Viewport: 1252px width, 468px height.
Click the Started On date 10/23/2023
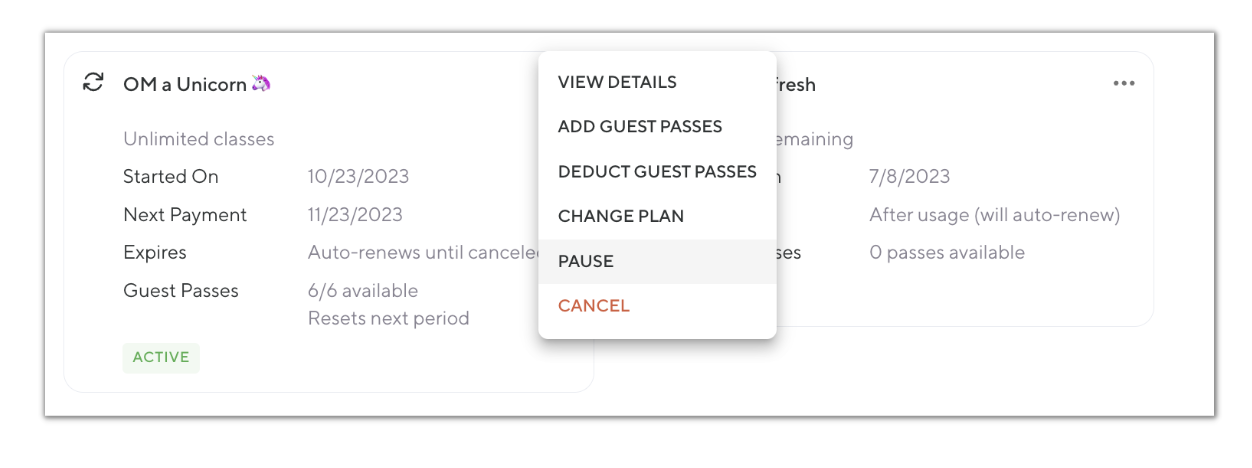358,177
